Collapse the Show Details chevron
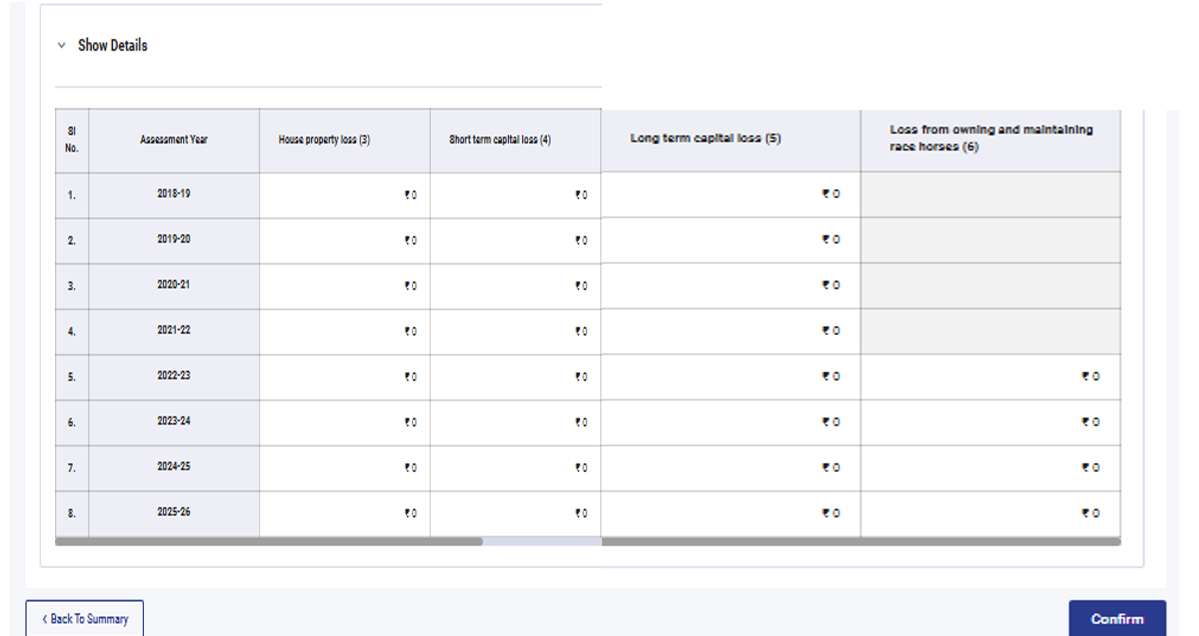Screen dimensions: 1199x636 tap(62, 45)
